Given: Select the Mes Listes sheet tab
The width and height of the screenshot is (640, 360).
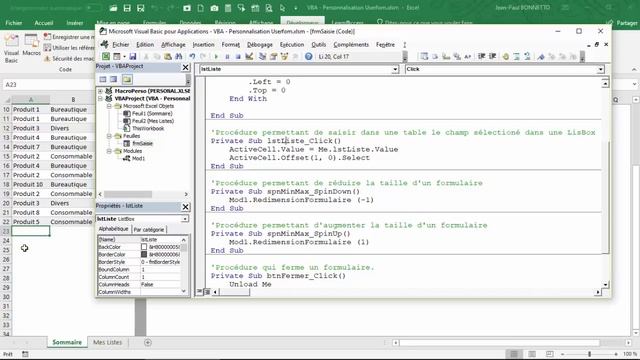Looking at the screenshot, I should click(107, 342).
